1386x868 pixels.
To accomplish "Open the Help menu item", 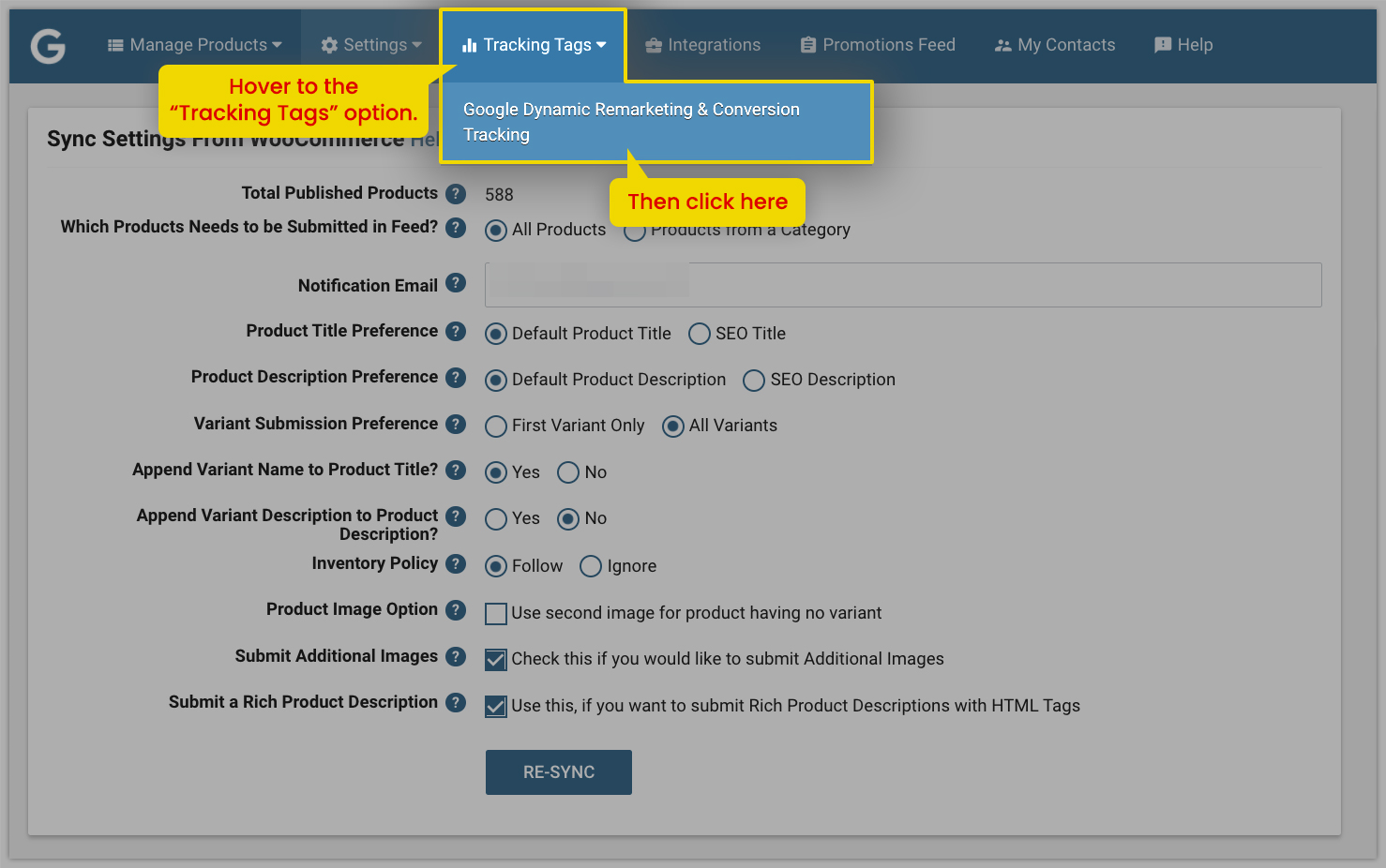I will (x=1183, y=45).
